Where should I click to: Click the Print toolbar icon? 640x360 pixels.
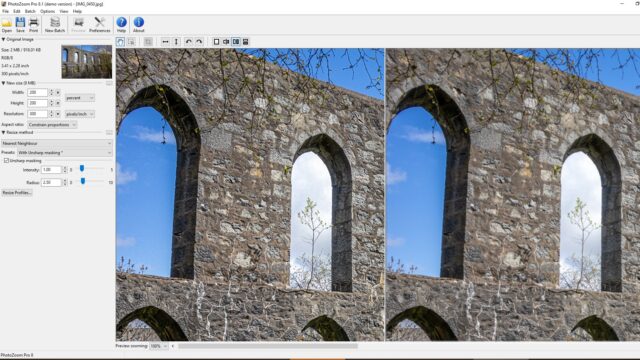click(33, 24)
